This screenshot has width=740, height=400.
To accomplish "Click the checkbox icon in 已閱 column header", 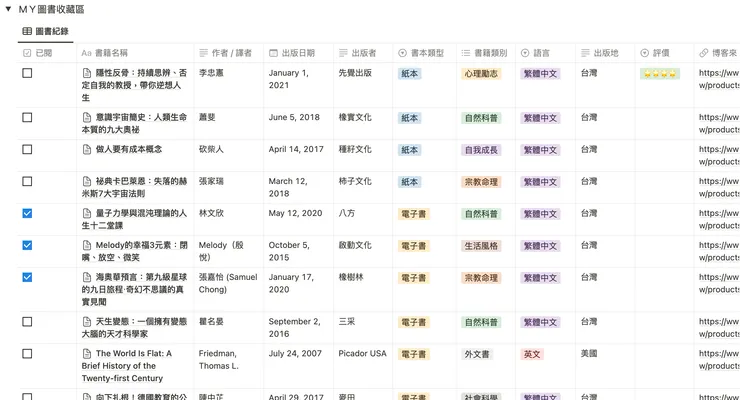I will tap(27, 53).
